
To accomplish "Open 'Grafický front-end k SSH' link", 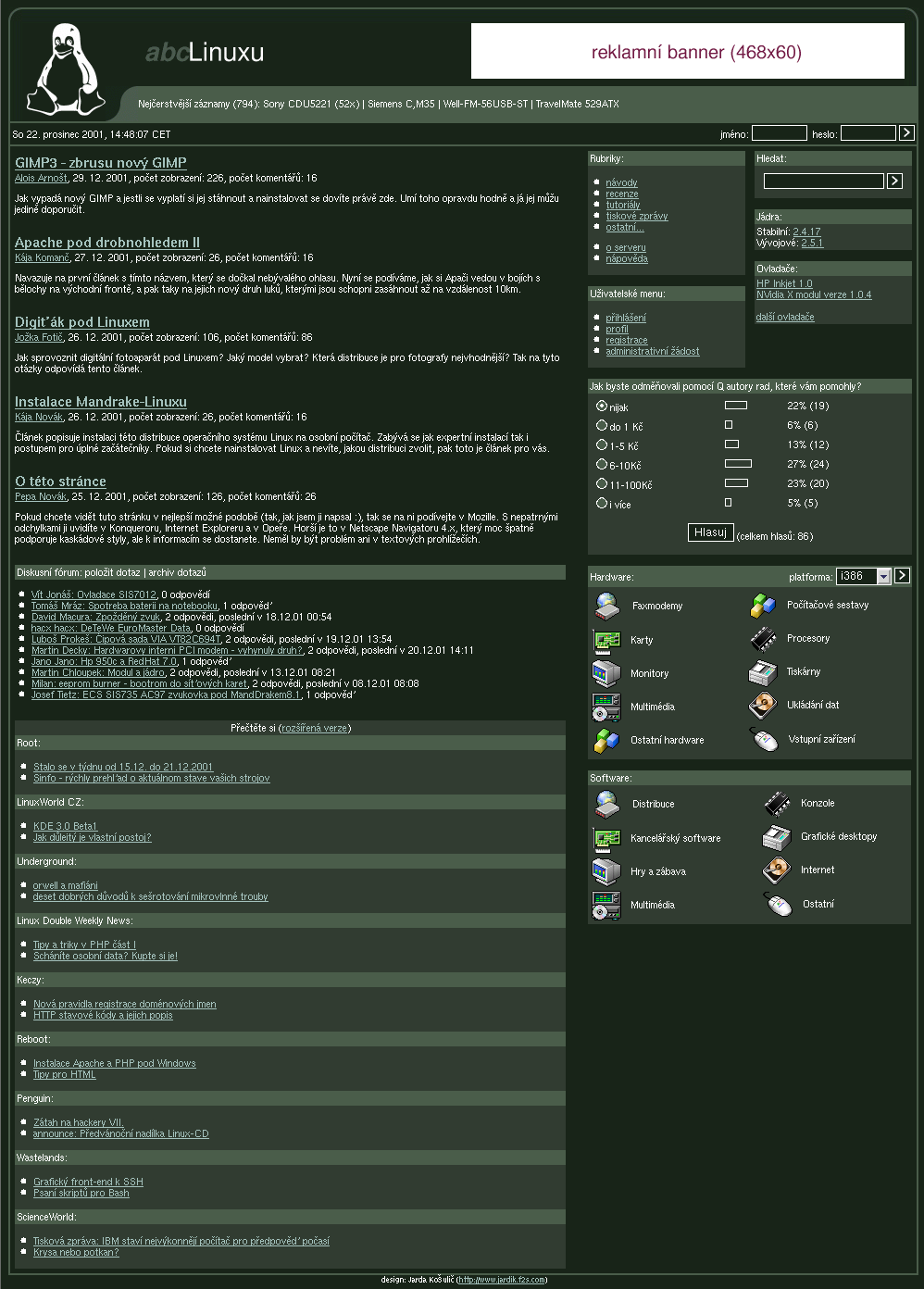I will click(x=88, y=1182).
